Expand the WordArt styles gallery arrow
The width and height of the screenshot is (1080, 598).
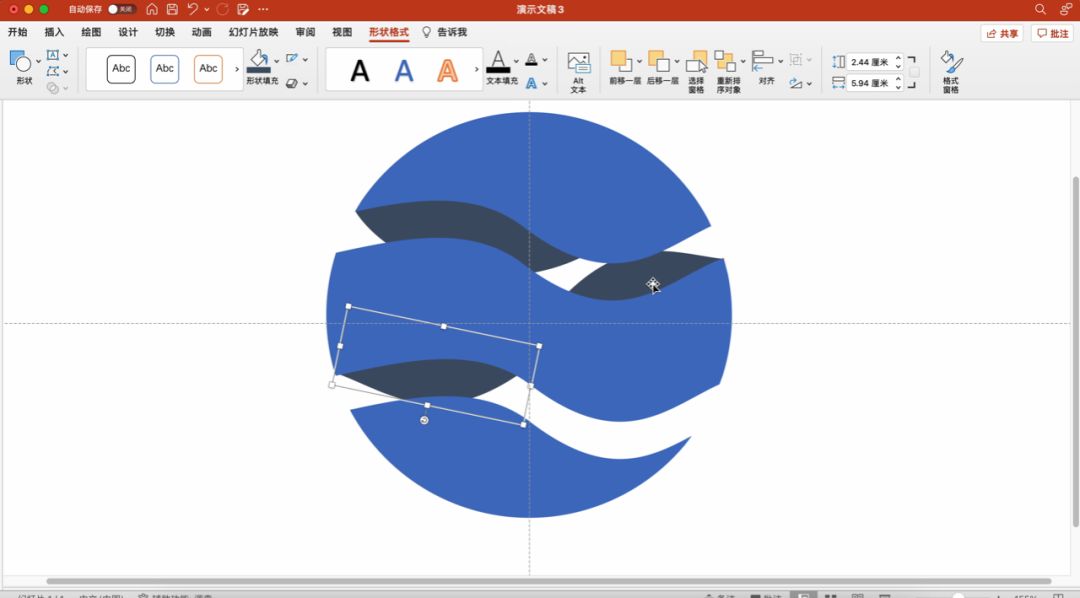476,69
